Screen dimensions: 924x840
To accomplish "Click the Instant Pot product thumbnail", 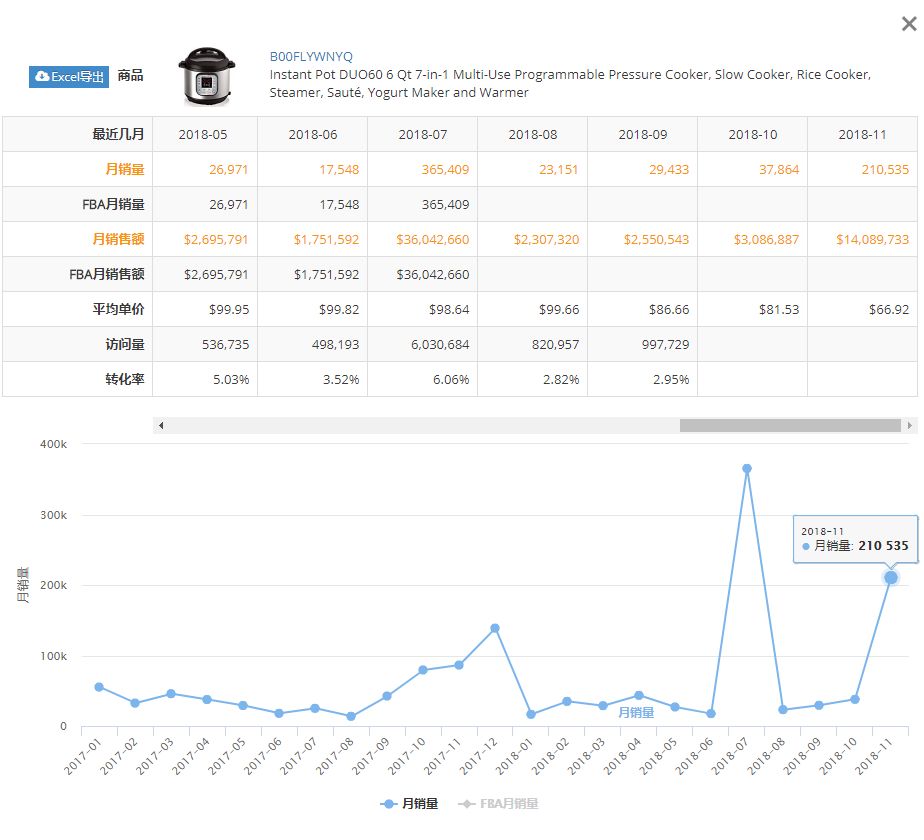I will point(206,75).
